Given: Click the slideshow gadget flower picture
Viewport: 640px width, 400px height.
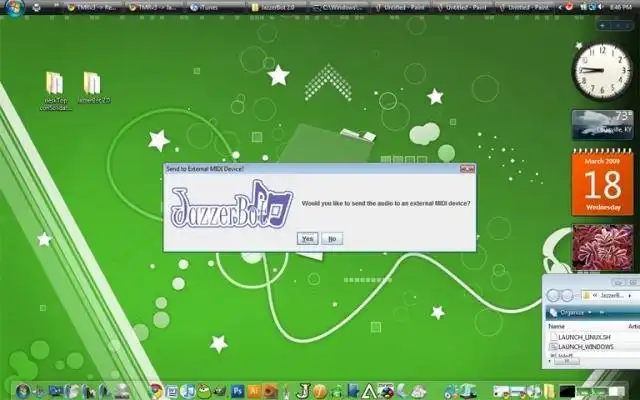Looking at the screenshot, I should coord(602,247).
